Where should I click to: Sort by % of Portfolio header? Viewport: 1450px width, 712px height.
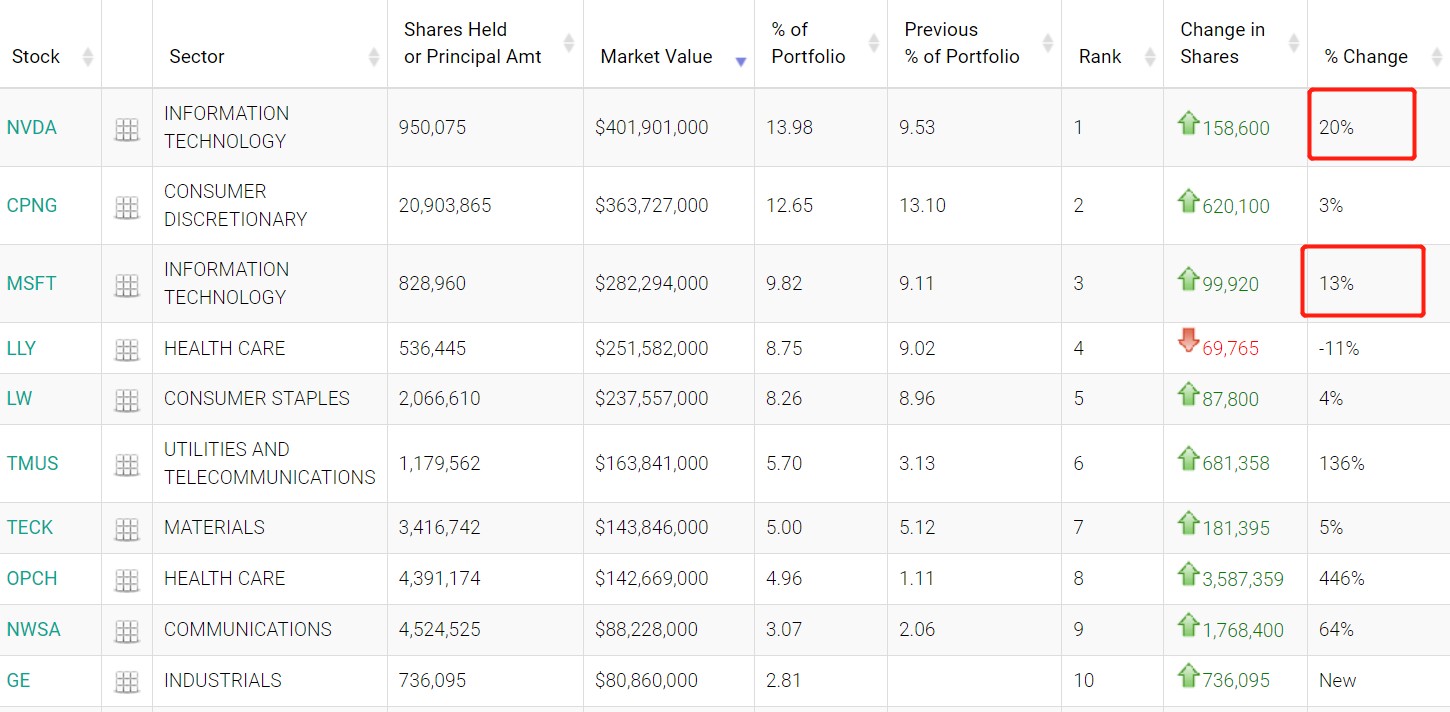point(808,43)
